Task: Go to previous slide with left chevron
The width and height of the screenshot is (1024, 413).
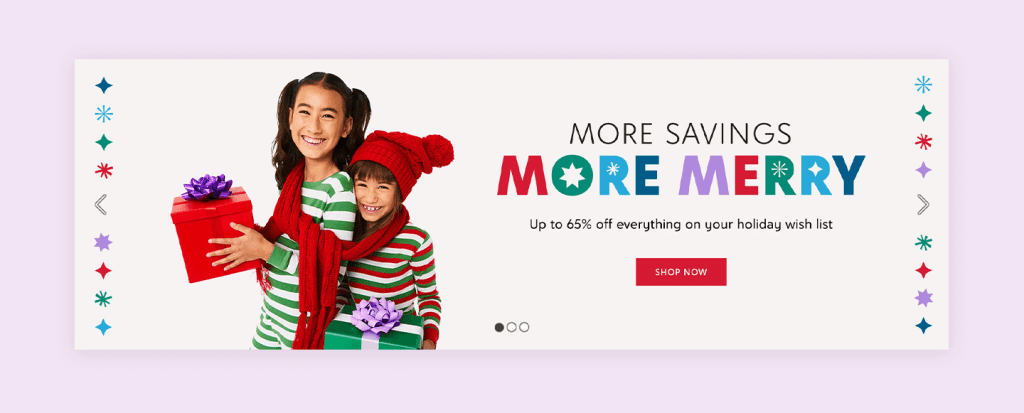Action: 101,205
